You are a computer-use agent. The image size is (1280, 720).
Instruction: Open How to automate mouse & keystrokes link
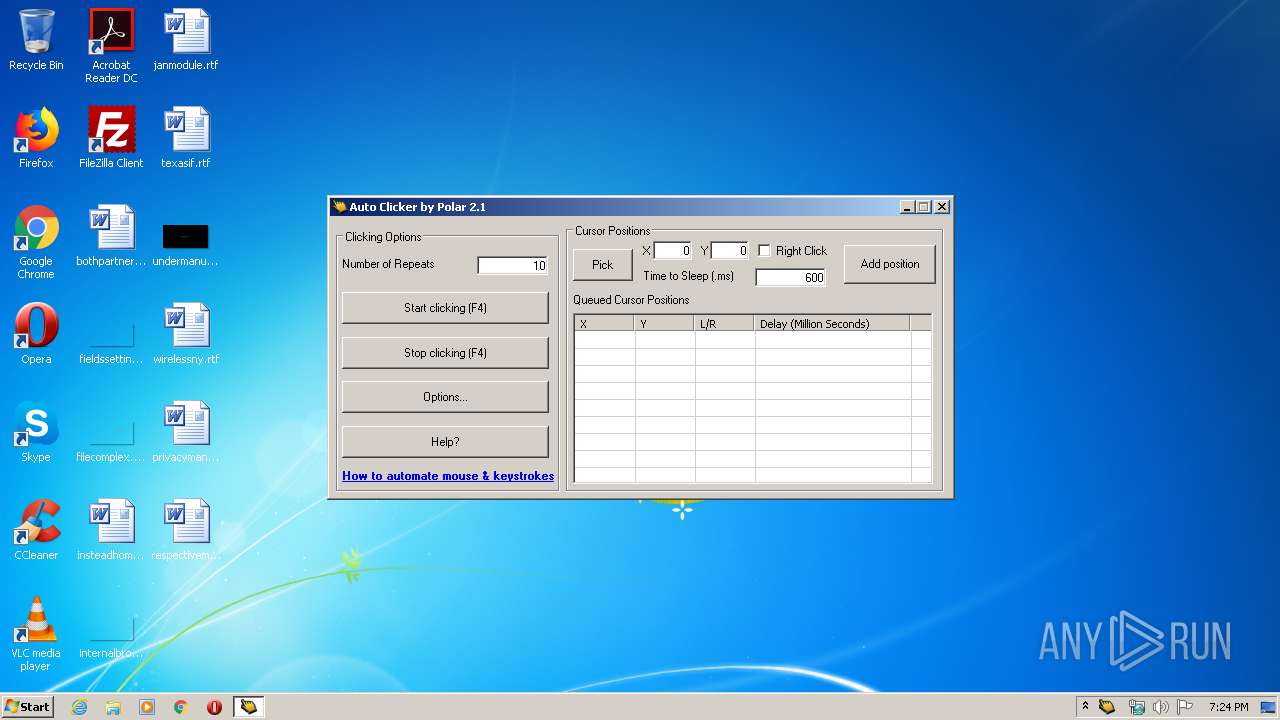pyautogui.click(x=448, y=476)
